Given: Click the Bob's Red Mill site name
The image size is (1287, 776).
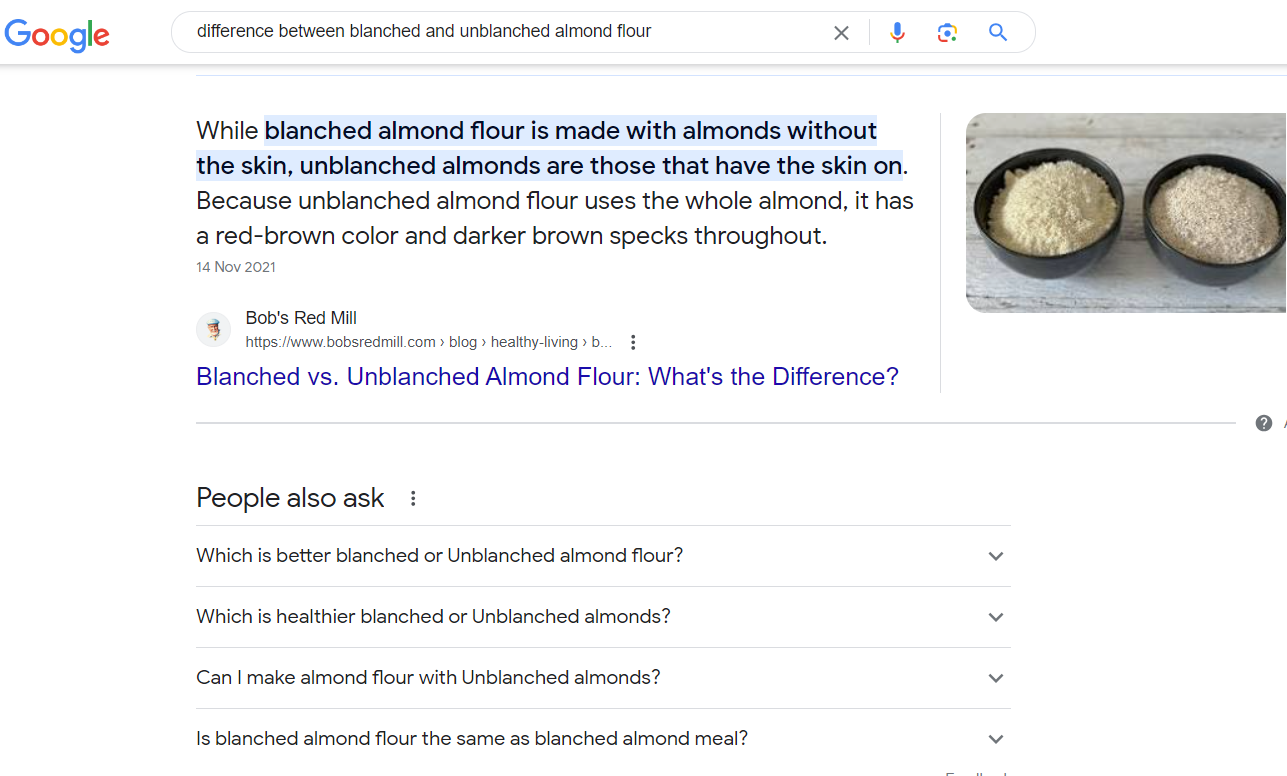Looking at the screenshot, I should point(301,318).
